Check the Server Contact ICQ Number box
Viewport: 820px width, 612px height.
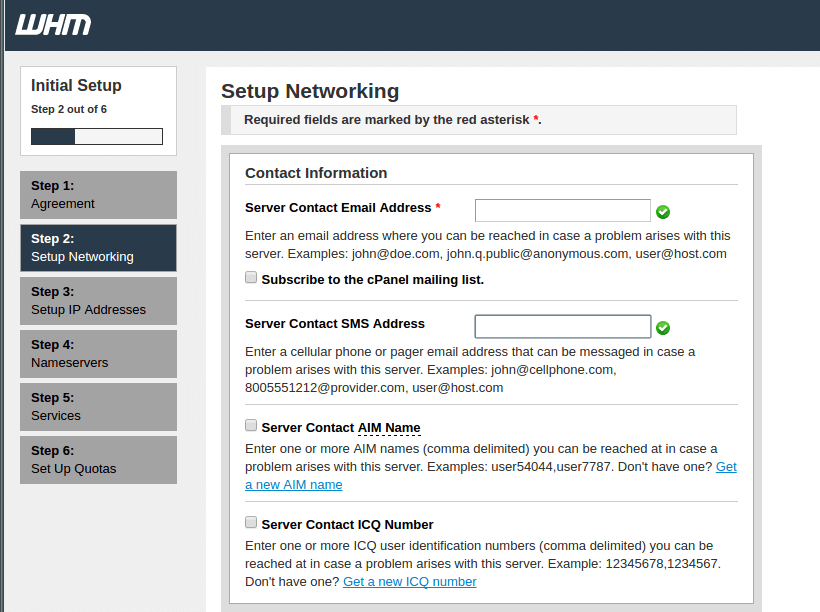click(251, 522)
